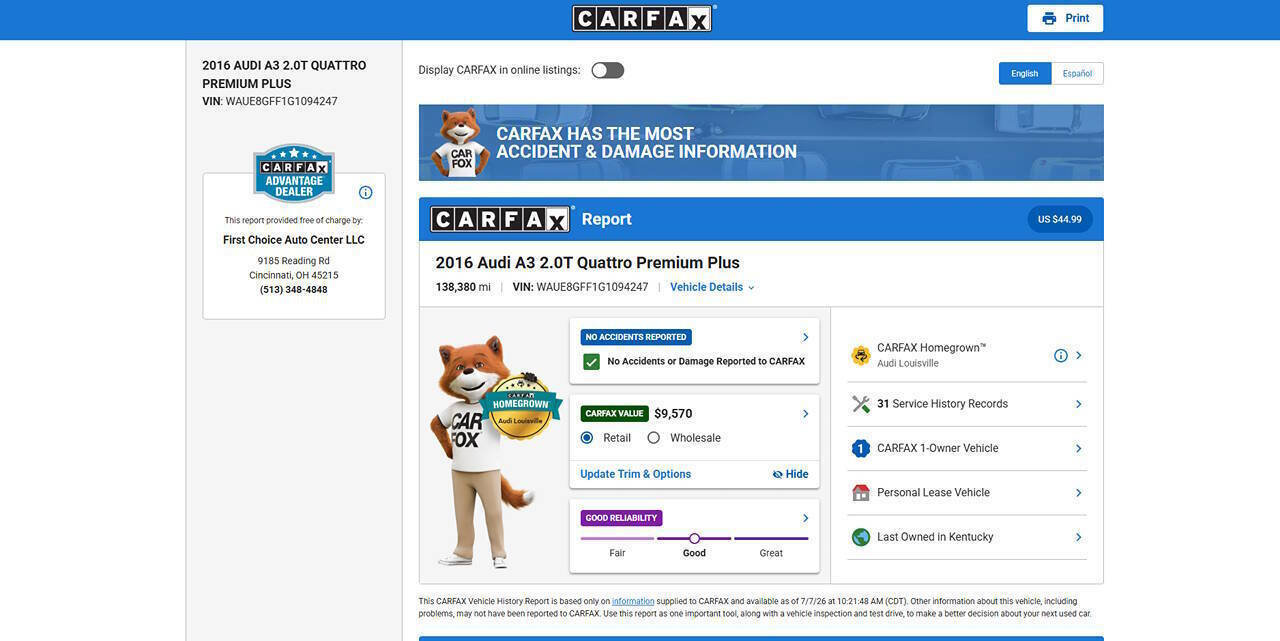
Task: Click the CARFAX logo in the header
Action: point(642,18)
